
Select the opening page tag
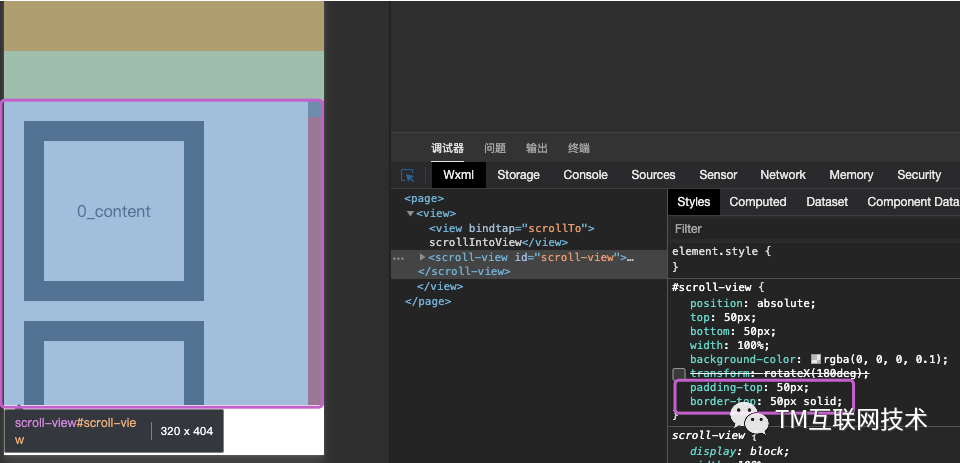point(424,198)
